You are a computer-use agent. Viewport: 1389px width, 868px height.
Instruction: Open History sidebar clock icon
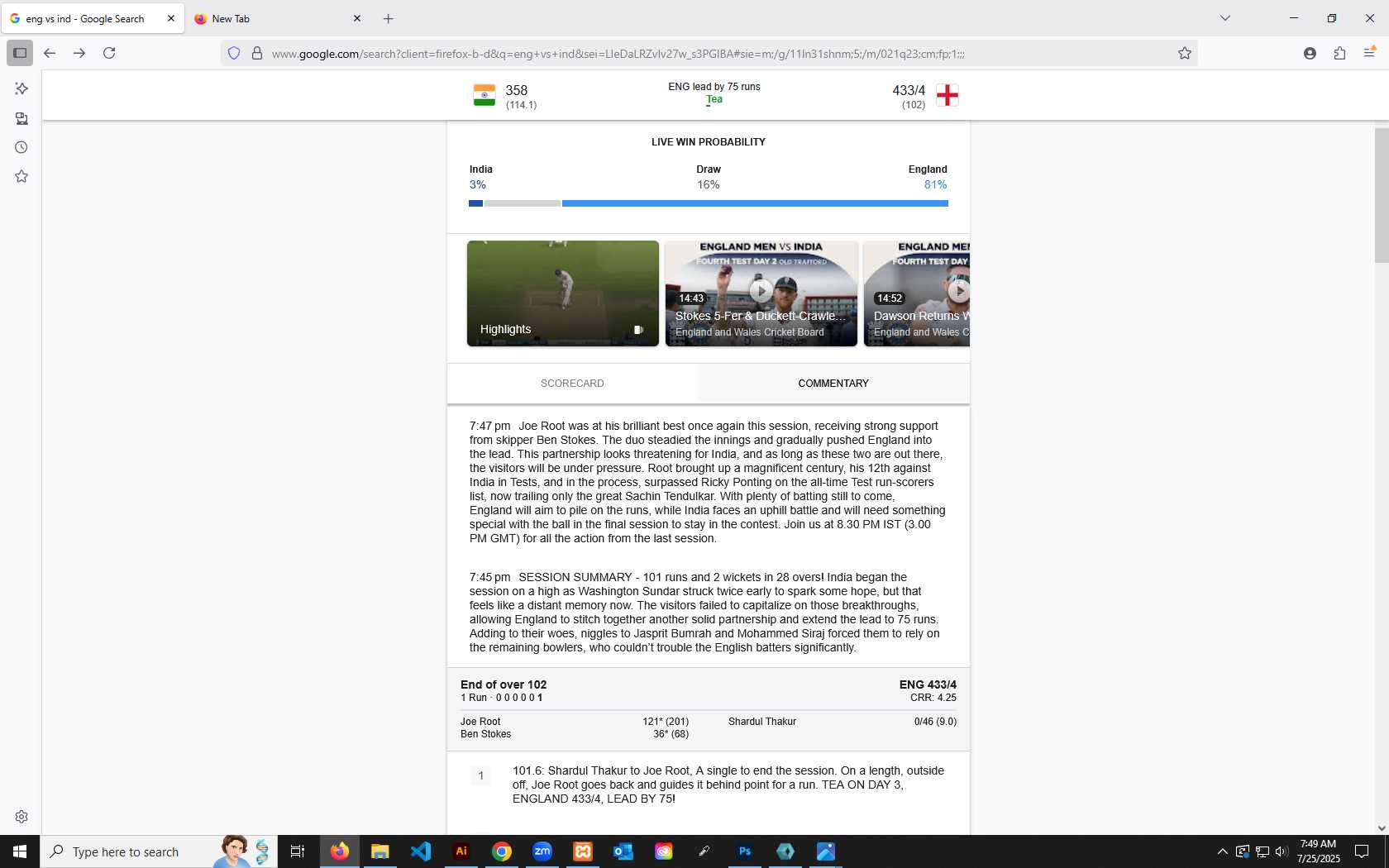tap(21, 147)
